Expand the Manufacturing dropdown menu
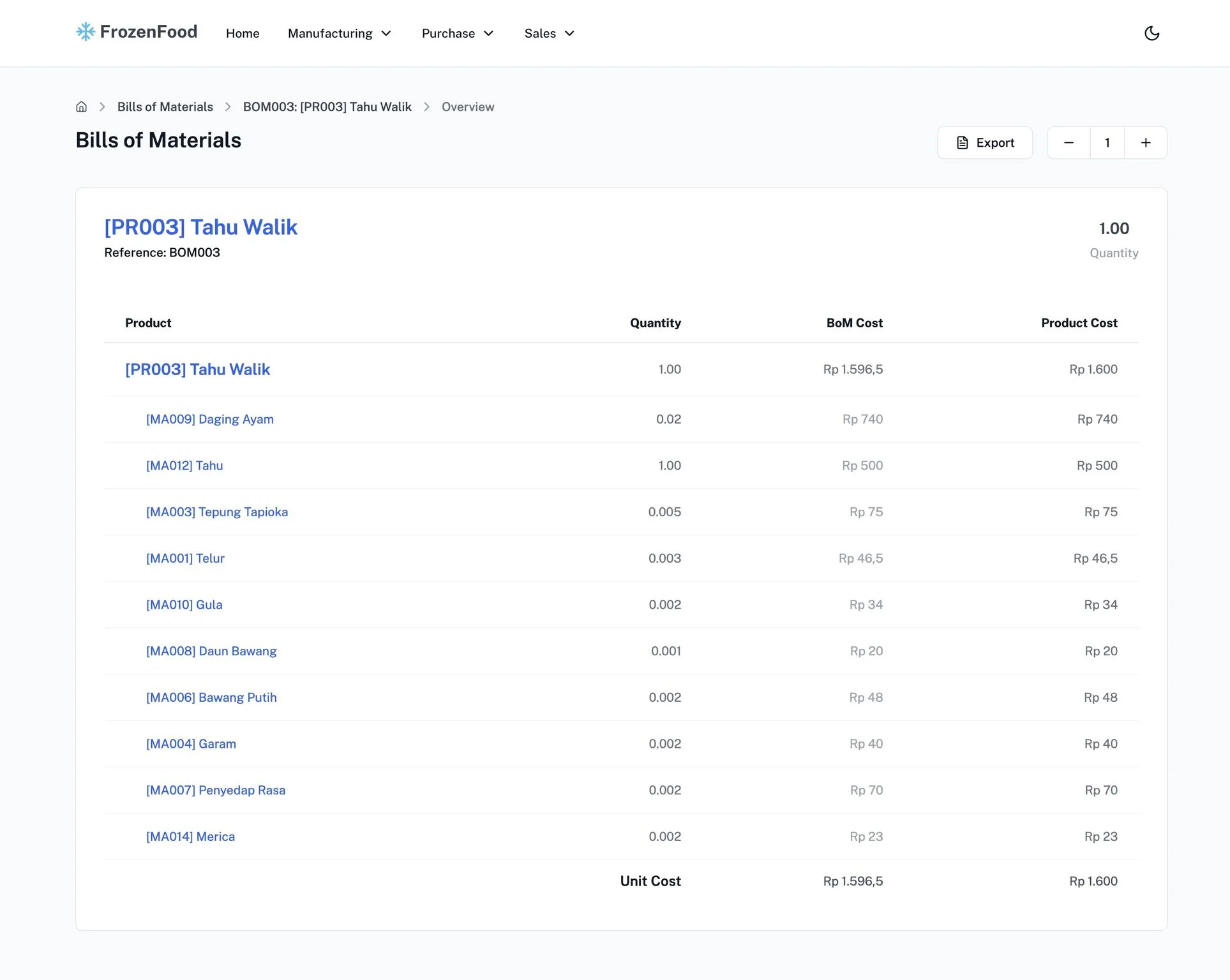Image resolution: width=1230 pixels, height=980 pixels. pyautogui.click(x=340, y=33)
